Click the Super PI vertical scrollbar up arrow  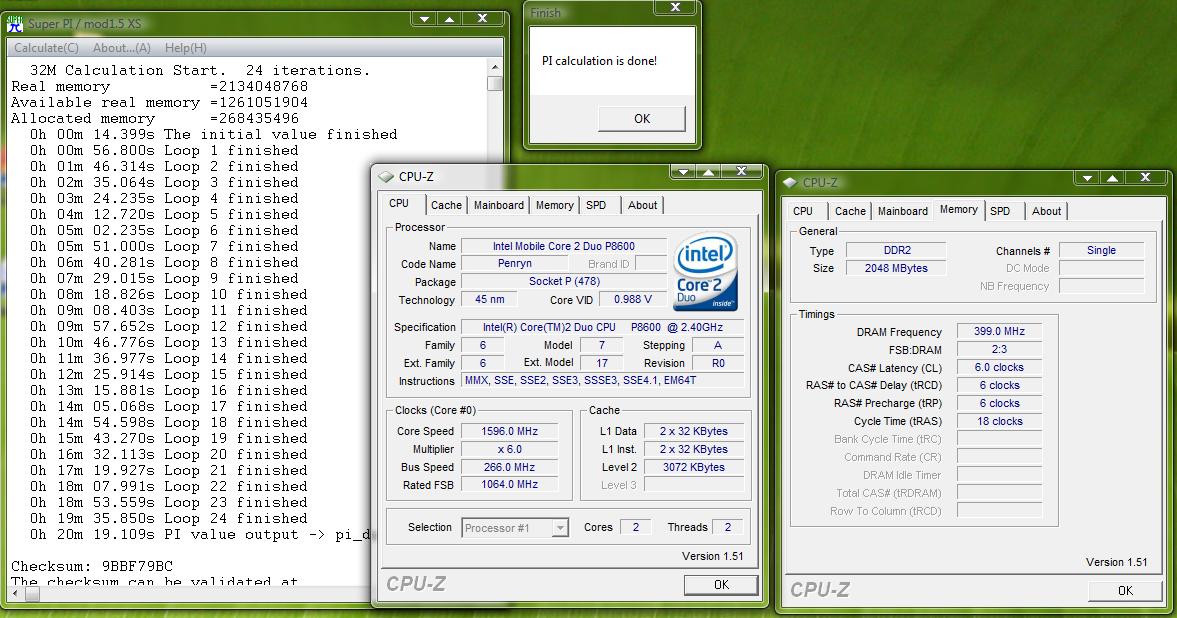pos(494,67)
